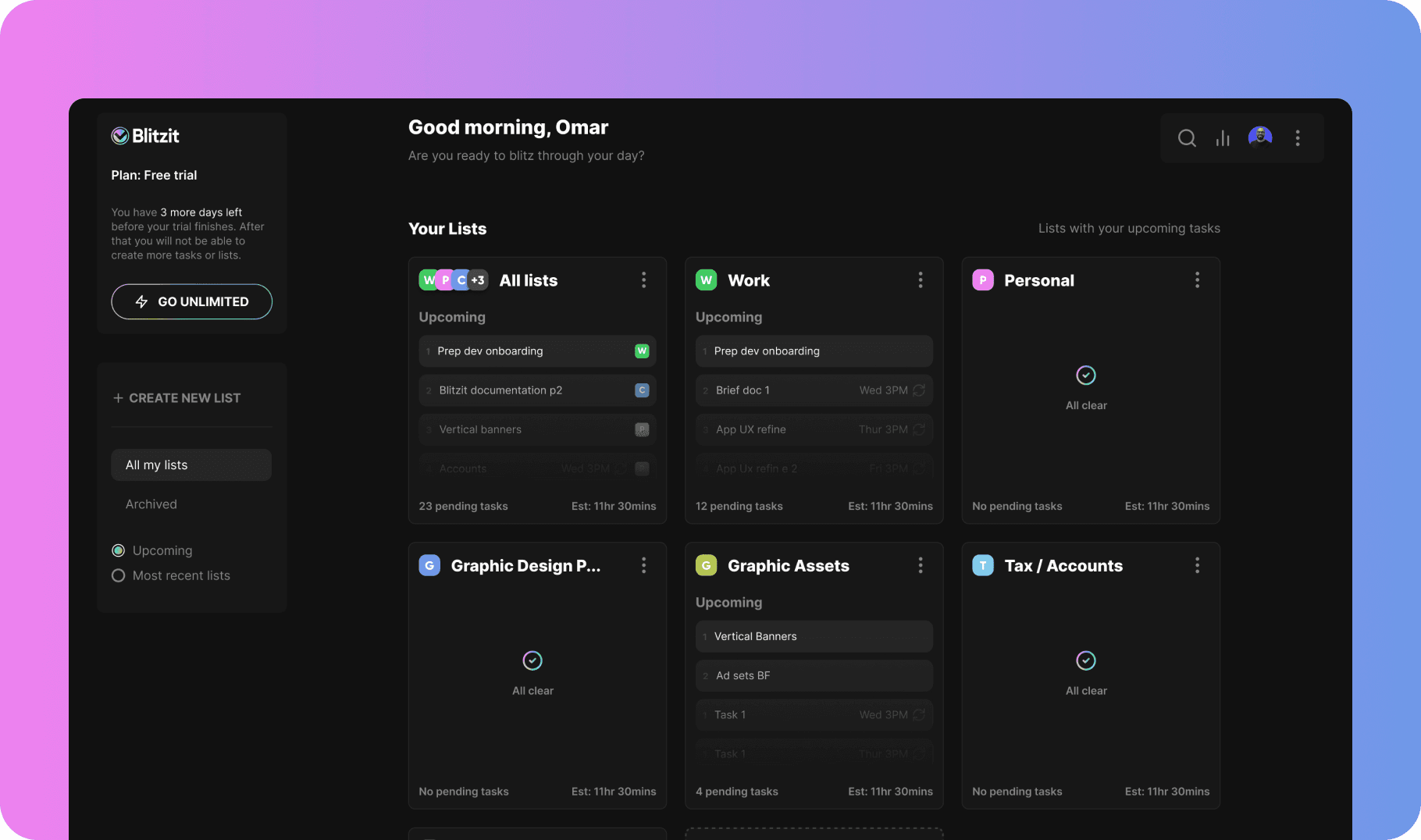Click the All clear checkmark in Tax / Accounts card
1421x840 pixels.
pos(1086,660)
